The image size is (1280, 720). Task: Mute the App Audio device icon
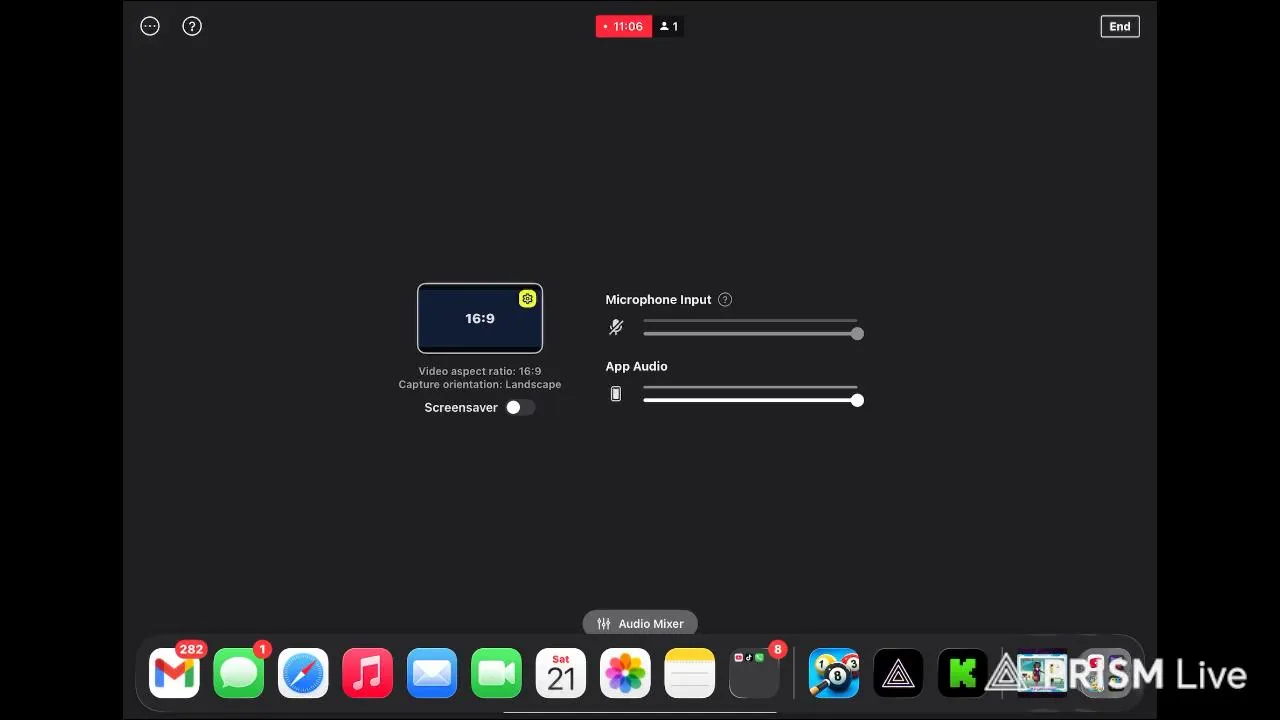(616, 394)
